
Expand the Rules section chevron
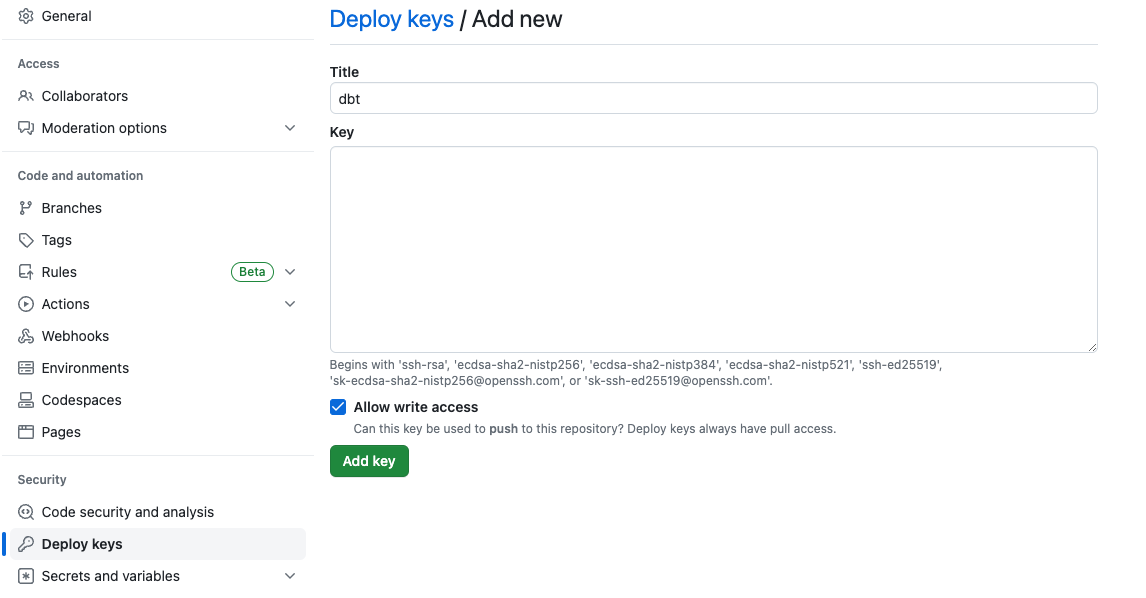(290, 272)
